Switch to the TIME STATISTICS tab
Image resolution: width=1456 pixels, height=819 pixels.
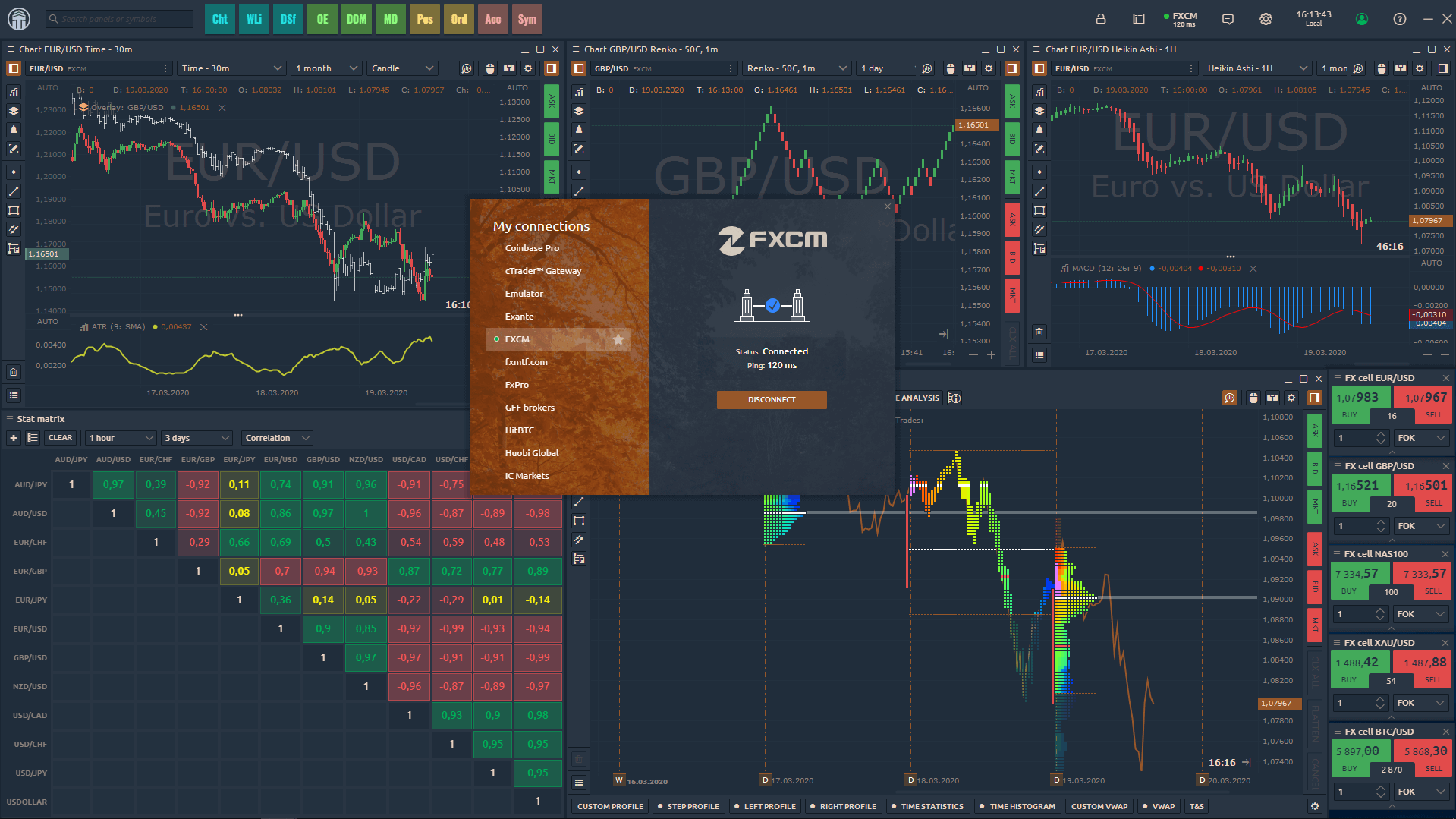tap(927, 806)
